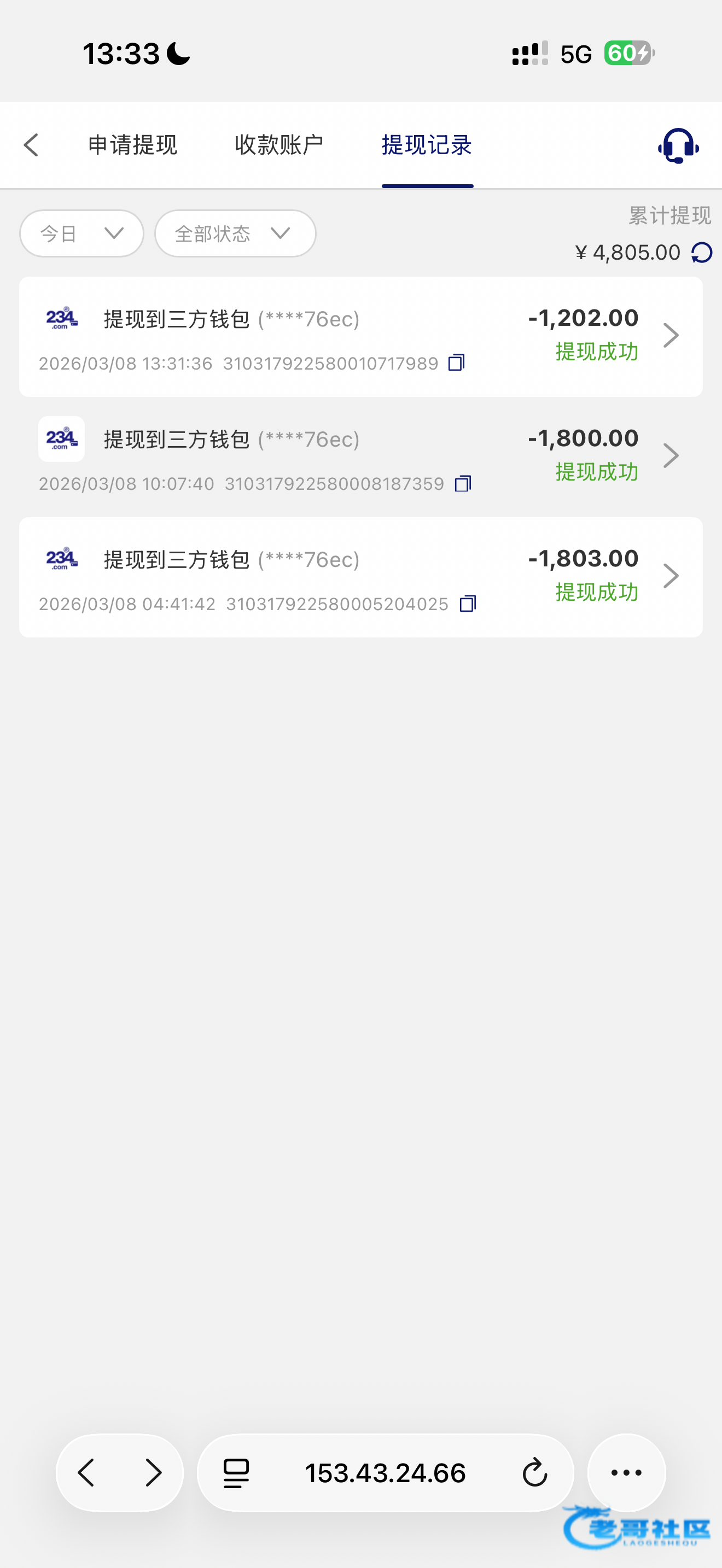
Task: Switch to 收款账户 tab
Action: click(x=279, y=145)
